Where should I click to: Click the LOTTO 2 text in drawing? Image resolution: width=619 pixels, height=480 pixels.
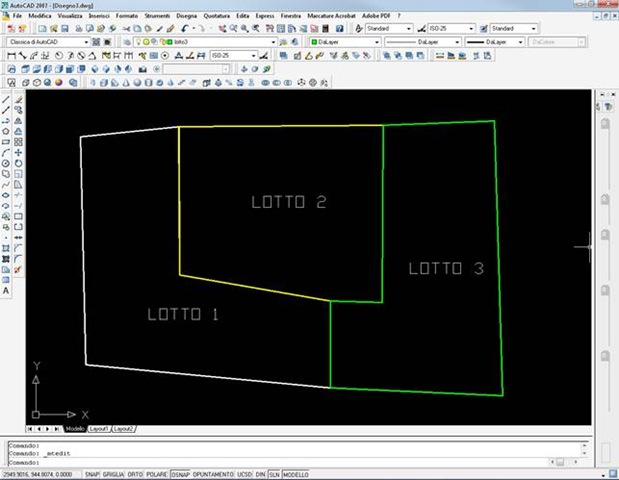[x=289, y=202]
